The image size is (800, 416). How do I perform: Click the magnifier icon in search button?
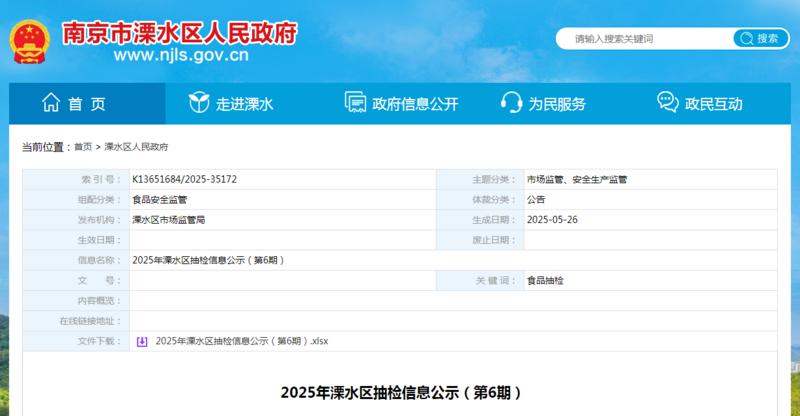click(x=746, y=38)
